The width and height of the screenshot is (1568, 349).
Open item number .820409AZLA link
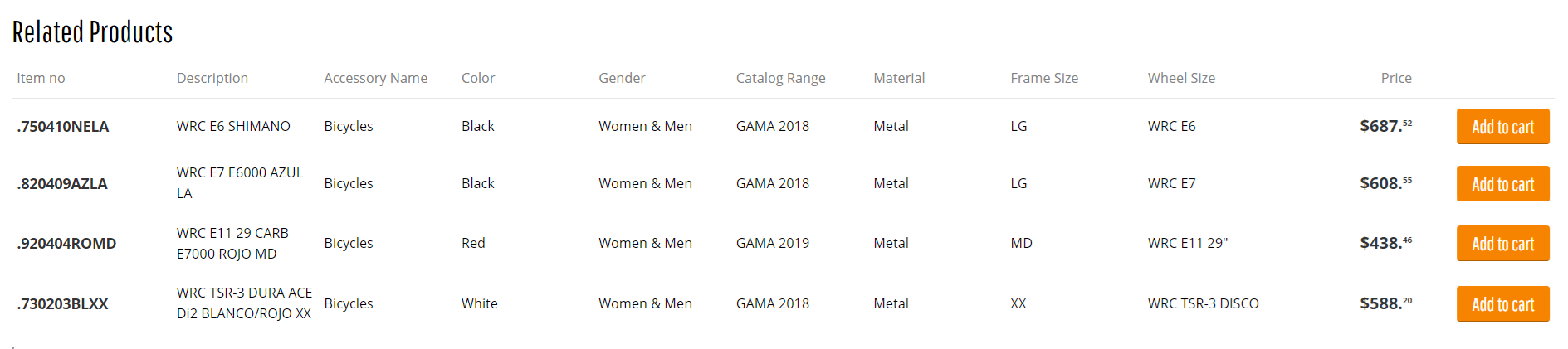(x=62, y=184)
